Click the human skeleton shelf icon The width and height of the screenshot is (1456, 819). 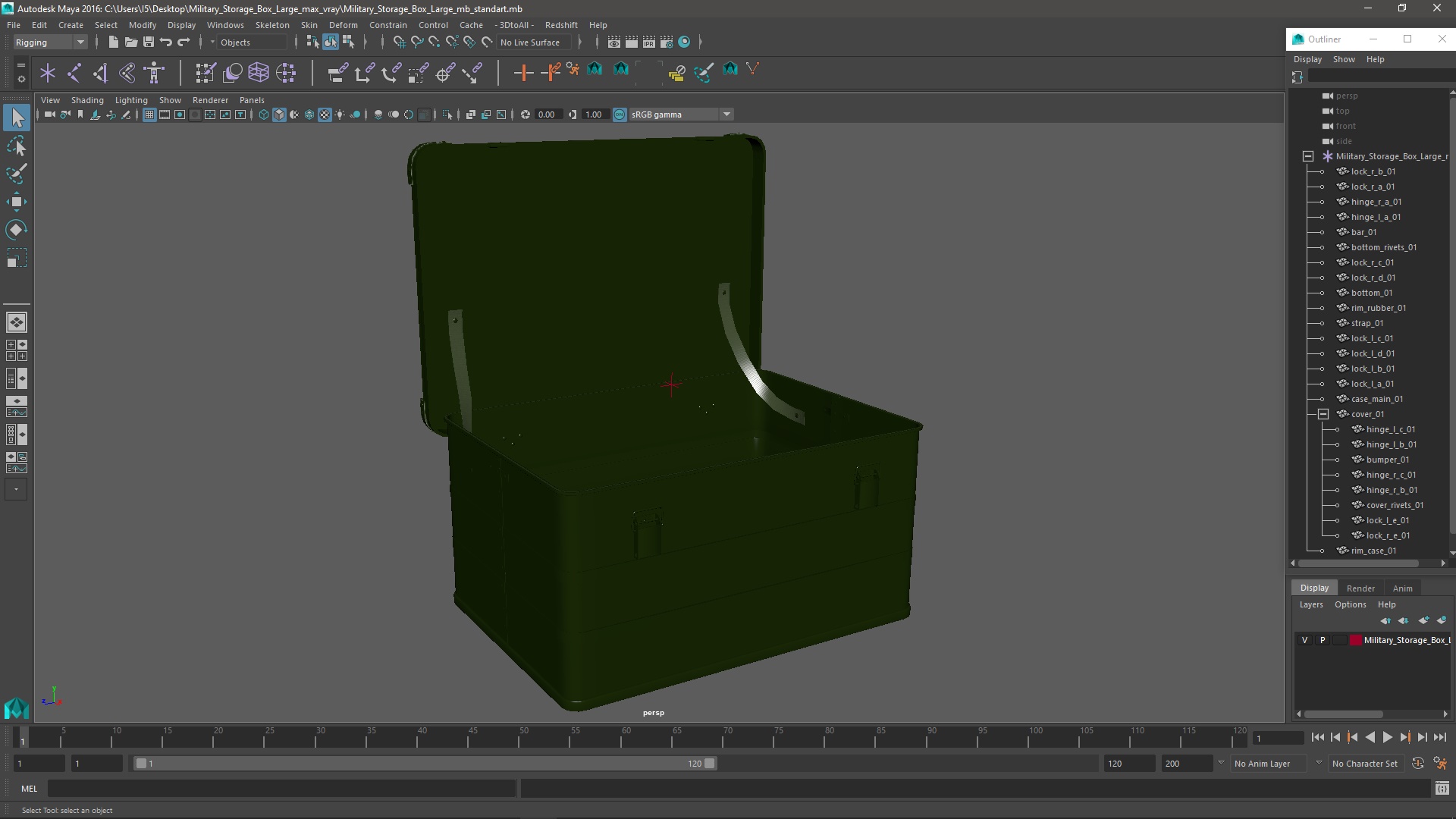point(155,73)
